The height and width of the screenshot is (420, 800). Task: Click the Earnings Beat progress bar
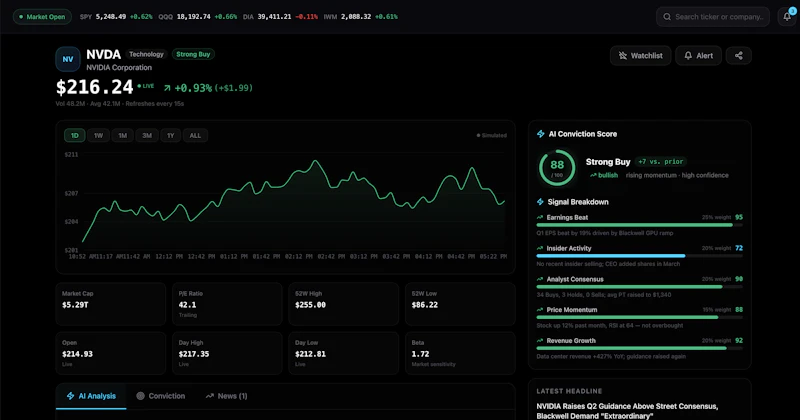639,225
